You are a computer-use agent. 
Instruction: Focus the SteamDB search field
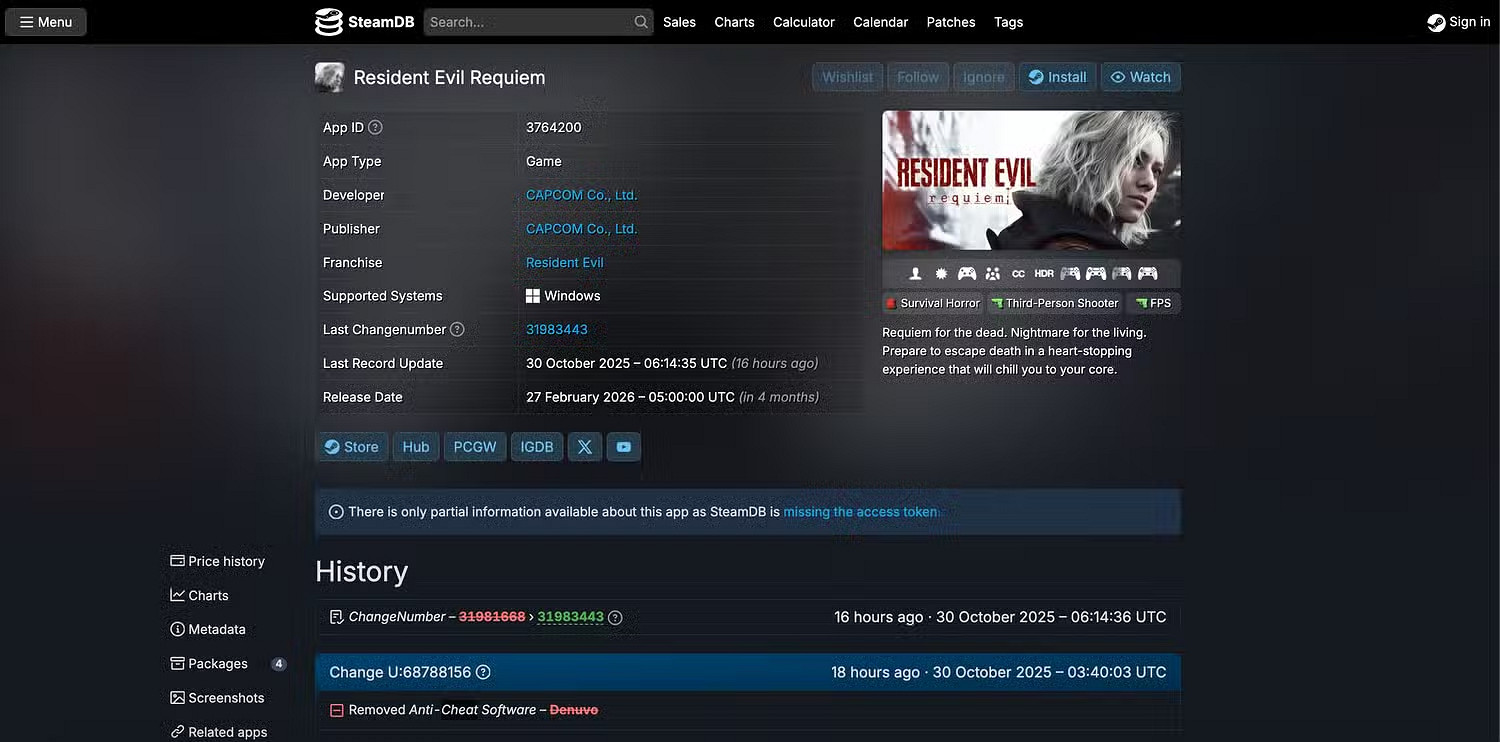528,22
